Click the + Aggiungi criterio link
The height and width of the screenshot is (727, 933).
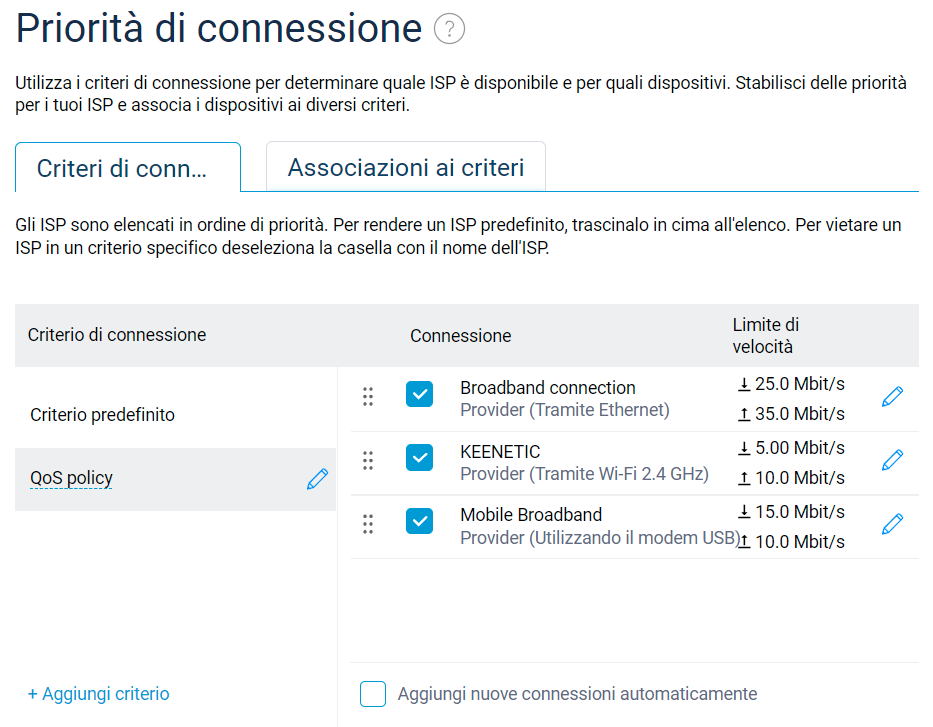[99, 694]
